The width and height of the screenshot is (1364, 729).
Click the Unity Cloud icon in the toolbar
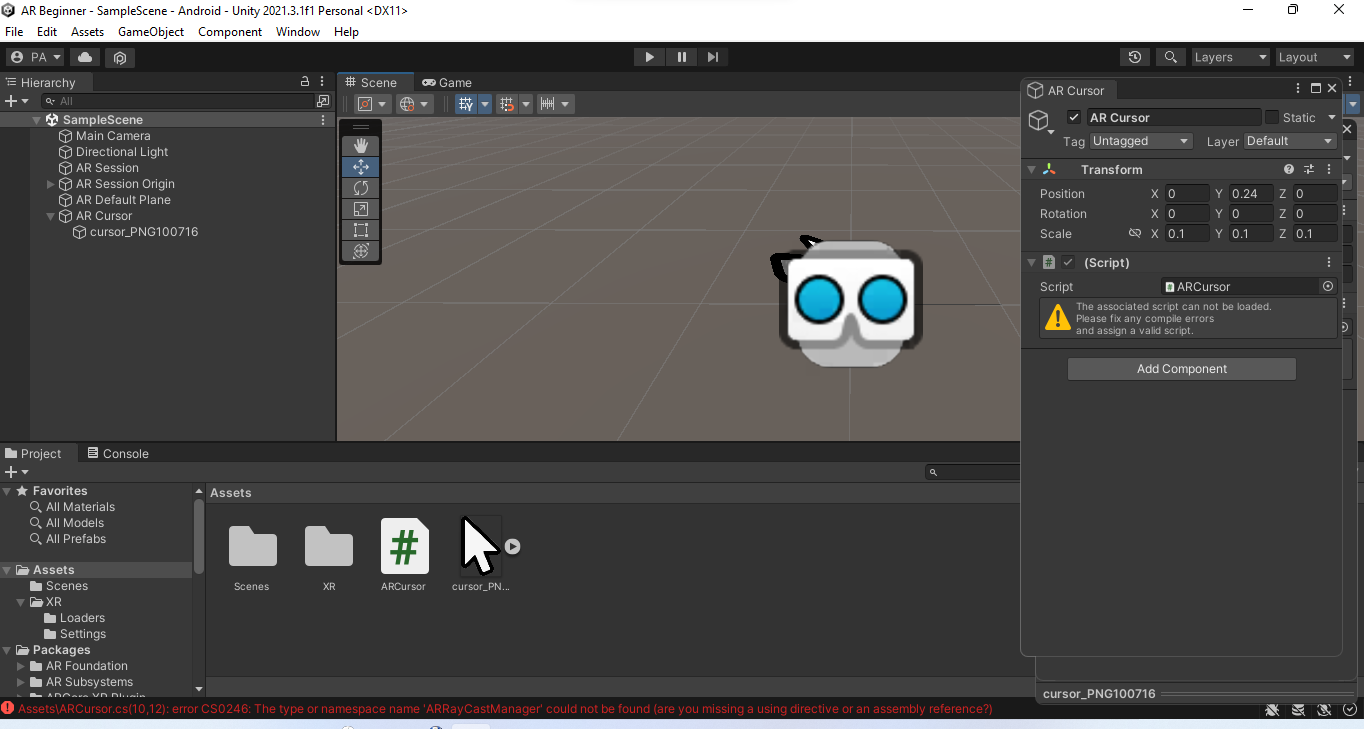click(x=84, y=57)
